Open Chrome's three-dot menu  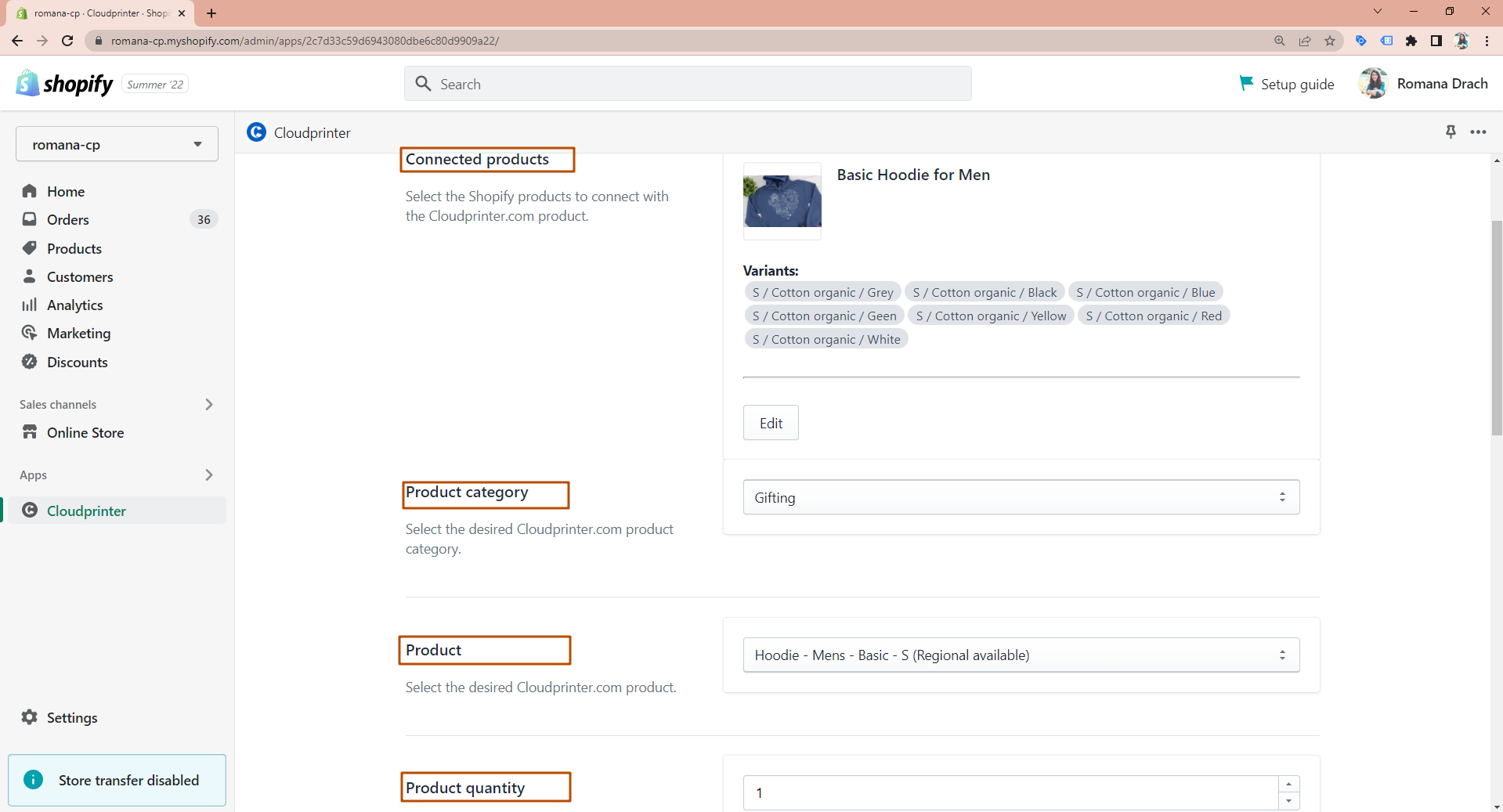pos(1487,41)
